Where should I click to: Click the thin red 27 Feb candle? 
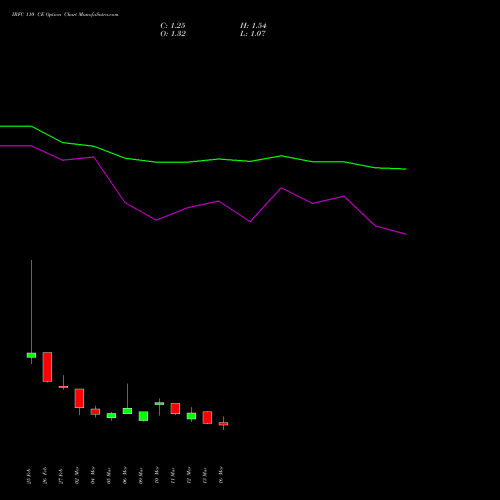(63, 387)
